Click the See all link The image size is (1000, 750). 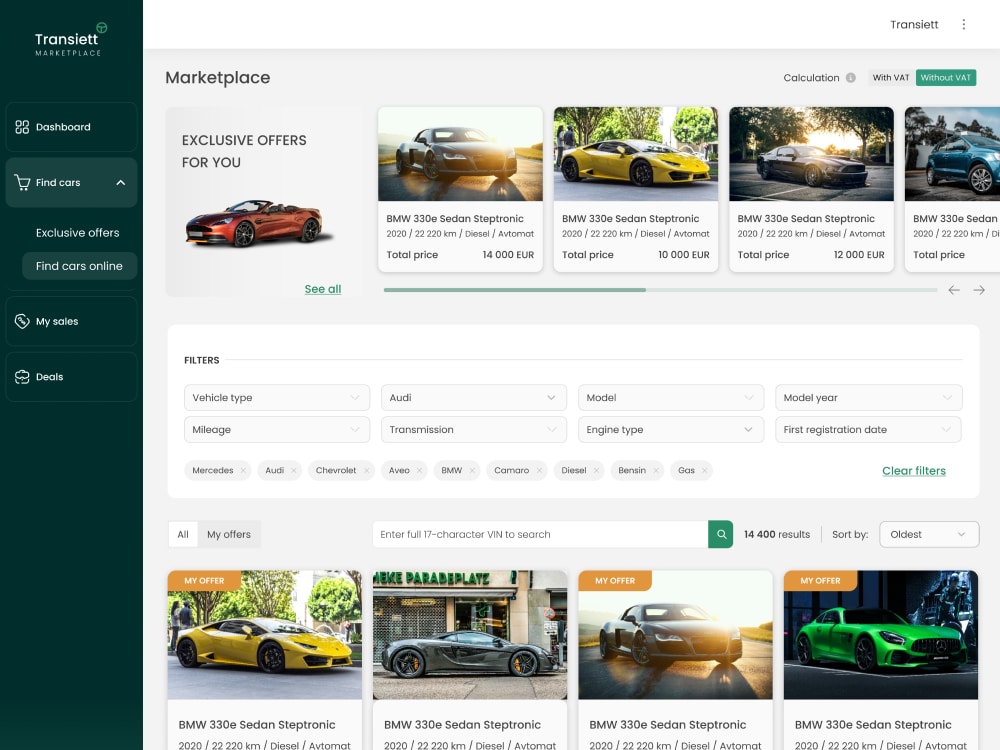pyautogui.click(x=323, y=289)
